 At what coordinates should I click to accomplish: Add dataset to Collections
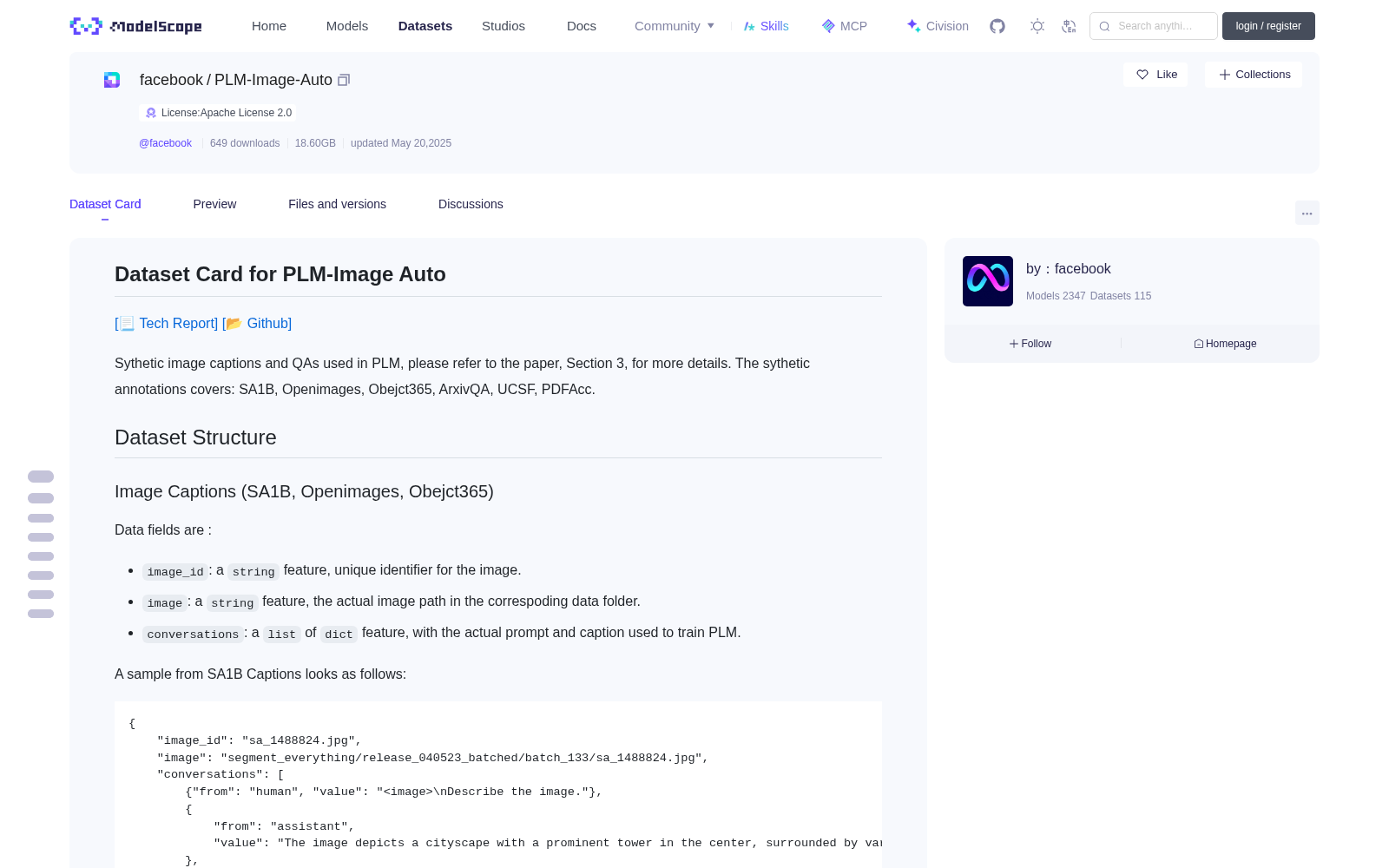click(1254, 75)
